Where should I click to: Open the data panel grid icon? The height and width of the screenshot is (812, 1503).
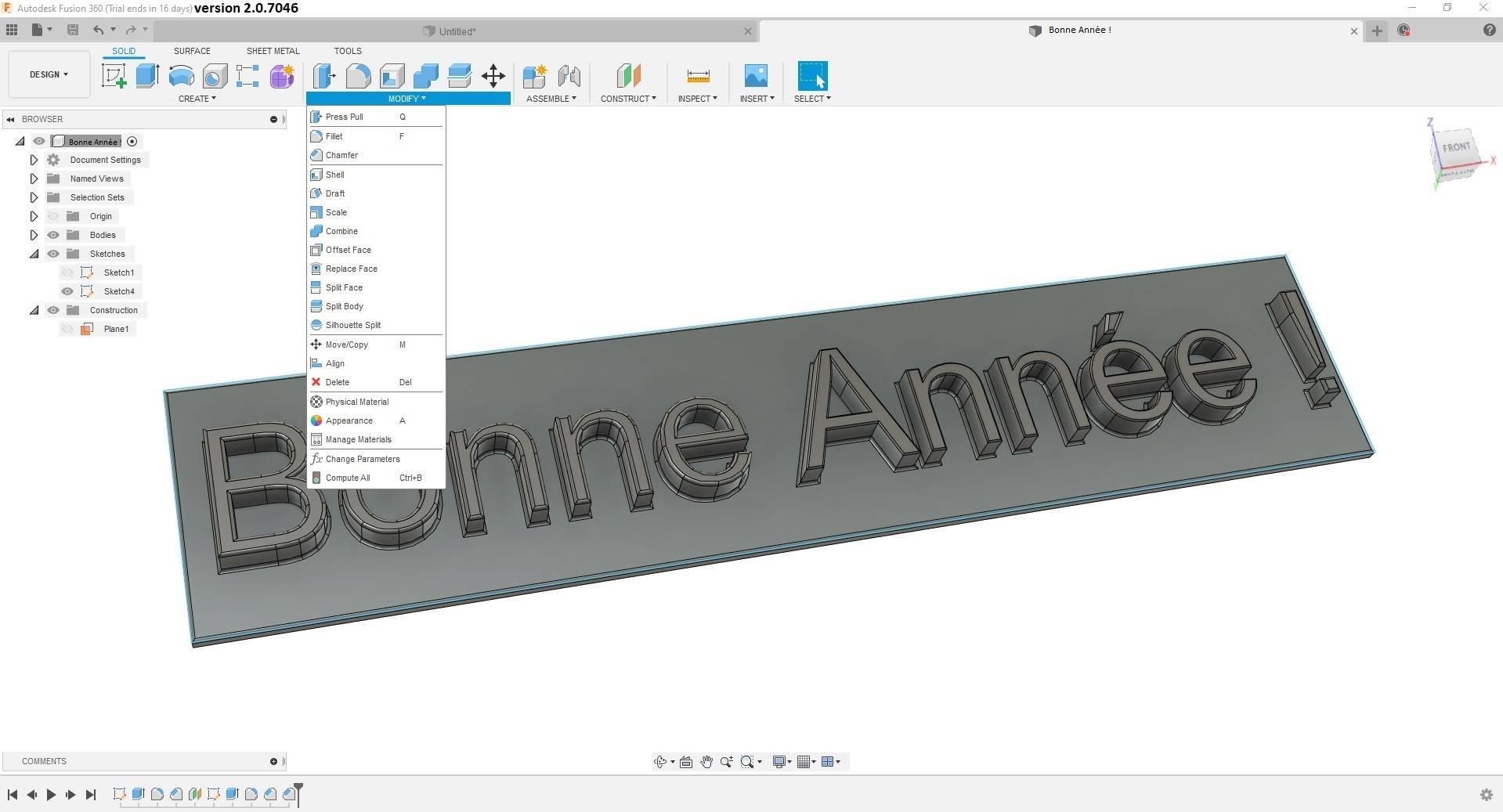12,30
